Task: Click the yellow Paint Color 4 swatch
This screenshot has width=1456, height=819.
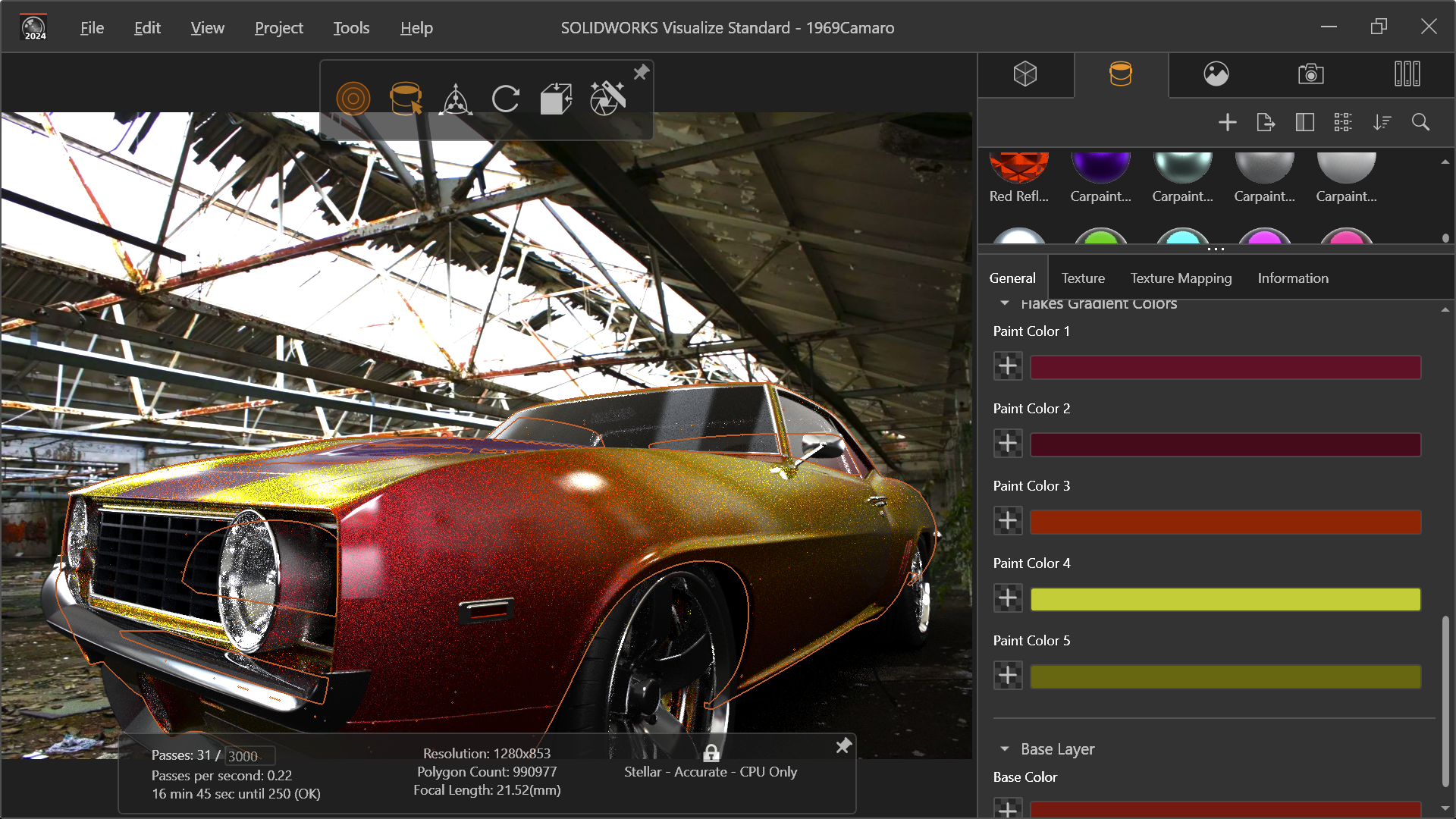Action: click(1225, 599)
